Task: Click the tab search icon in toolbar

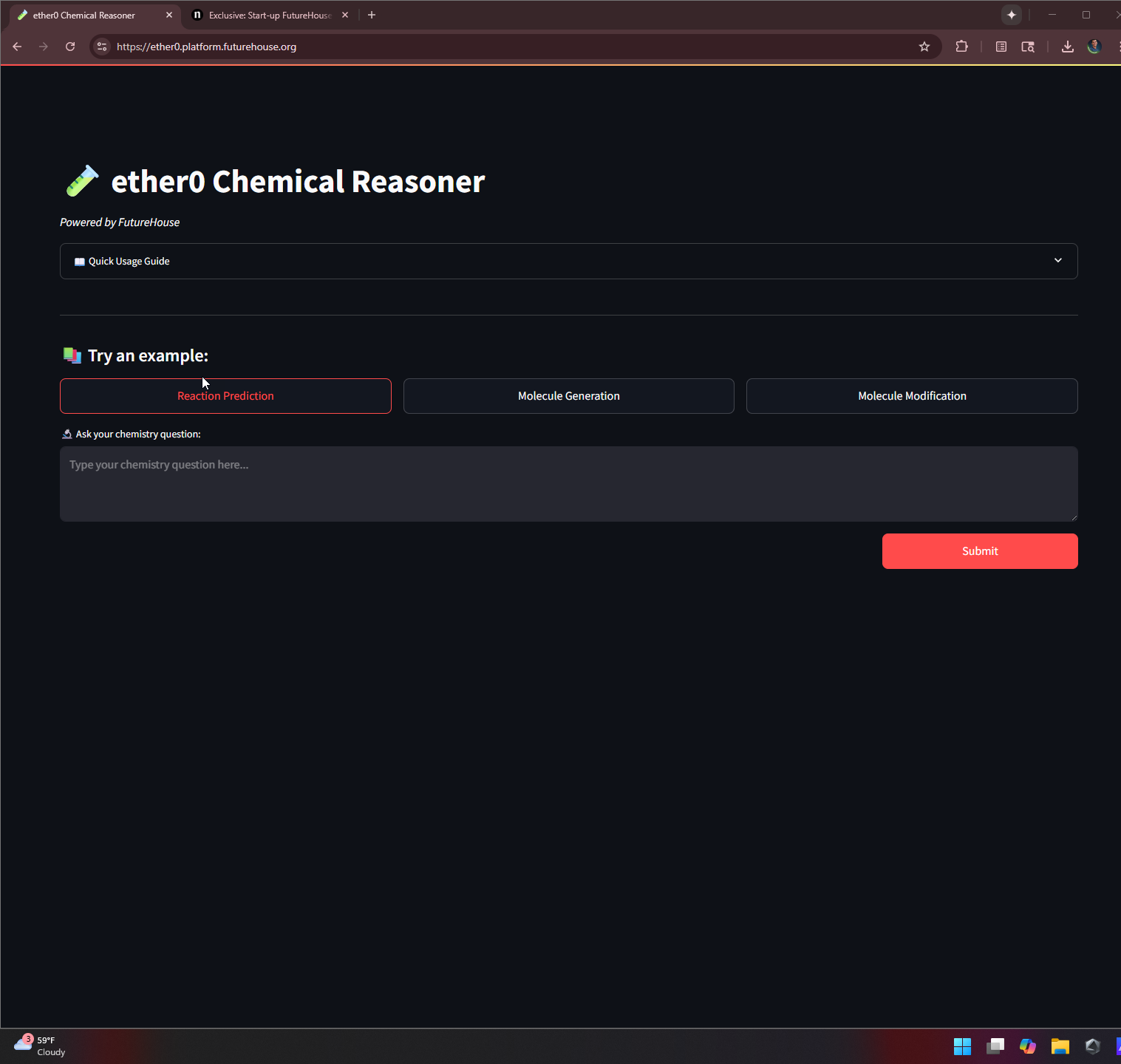Action: (1028, 47)
